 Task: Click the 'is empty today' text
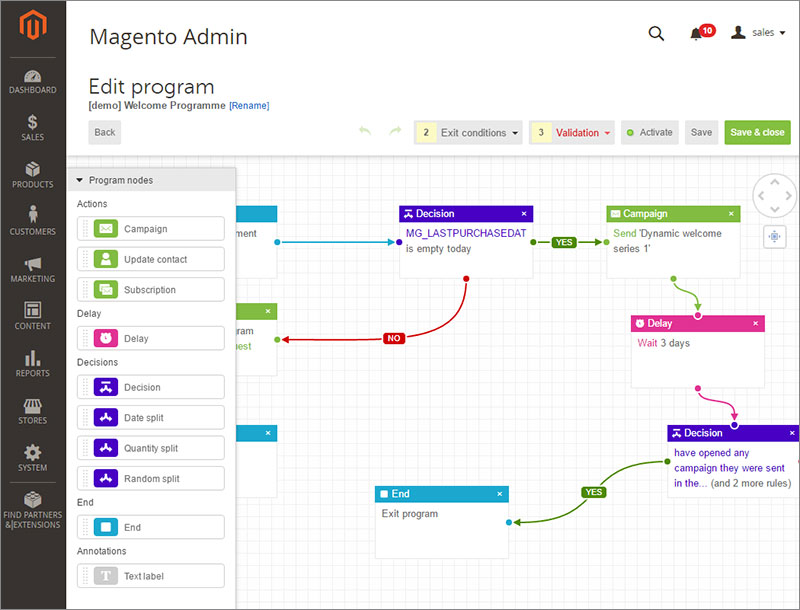click(438, 249)
